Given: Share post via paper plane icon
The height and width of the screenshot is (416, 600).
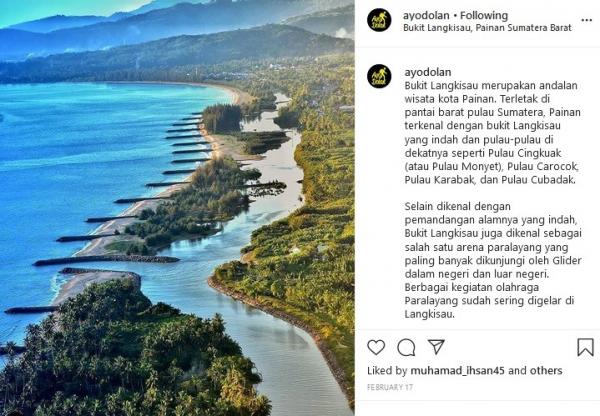Looking at the screenshot, I should point(436,347).
